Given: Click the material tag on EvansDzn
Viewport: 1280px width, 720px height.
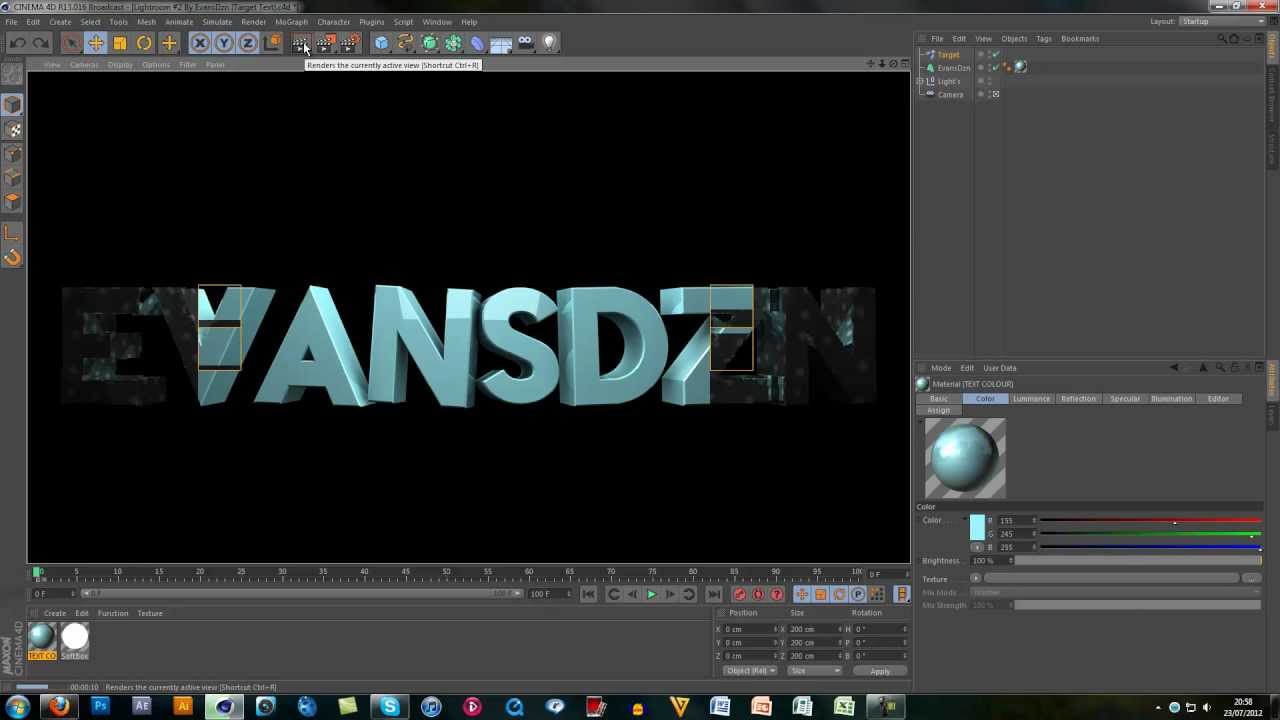Looking at the screenshot, I should (x=1020, y=67).
